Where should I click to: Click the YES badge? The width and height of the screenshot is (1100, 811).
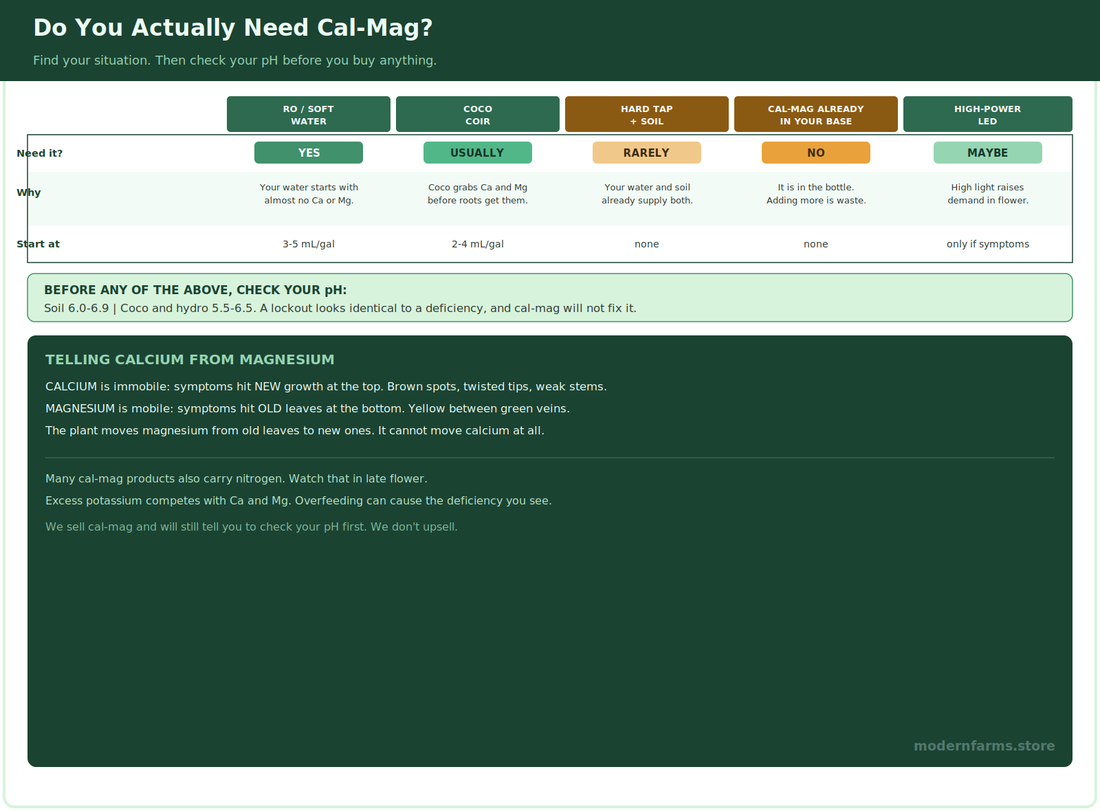tap(309, 153)
